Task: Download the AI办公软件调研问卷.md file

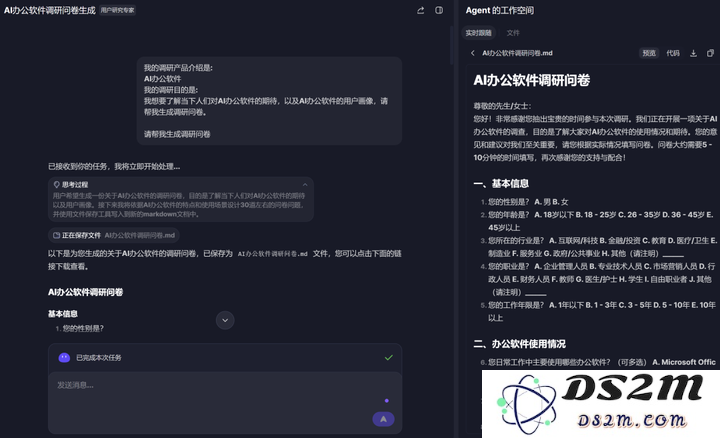Action: coord(693,53)
